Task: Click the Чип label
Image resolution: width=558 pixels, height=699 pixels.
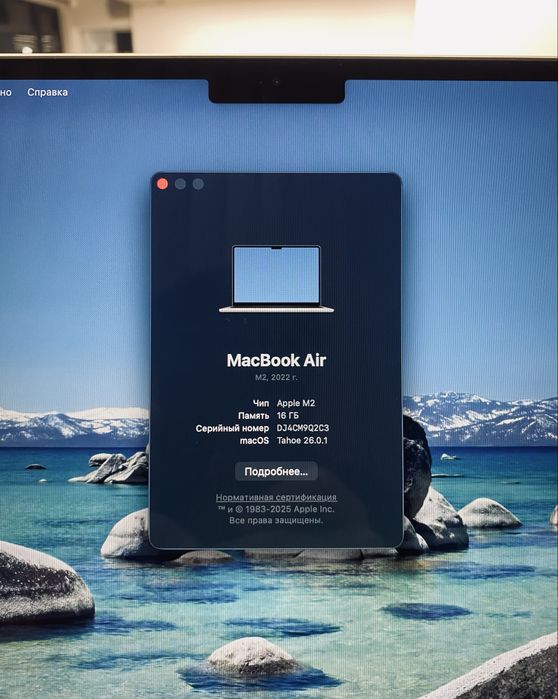Action: (261, 403)
